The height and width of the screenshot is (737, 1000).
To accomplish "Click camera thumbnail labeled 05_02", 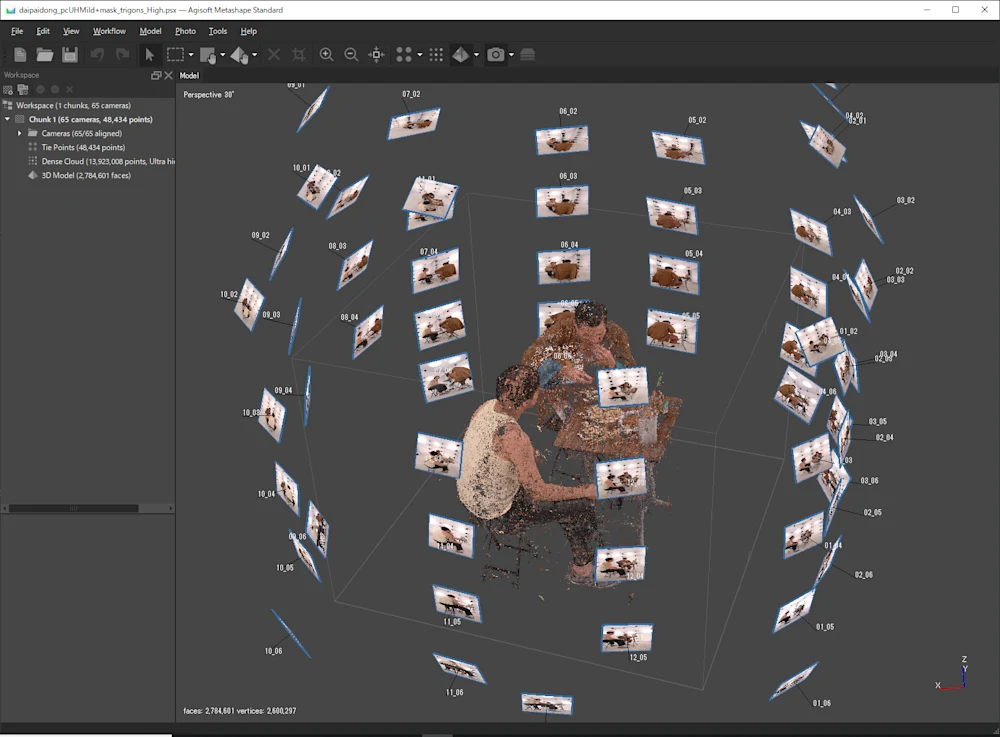I will (x=679, y=147).
